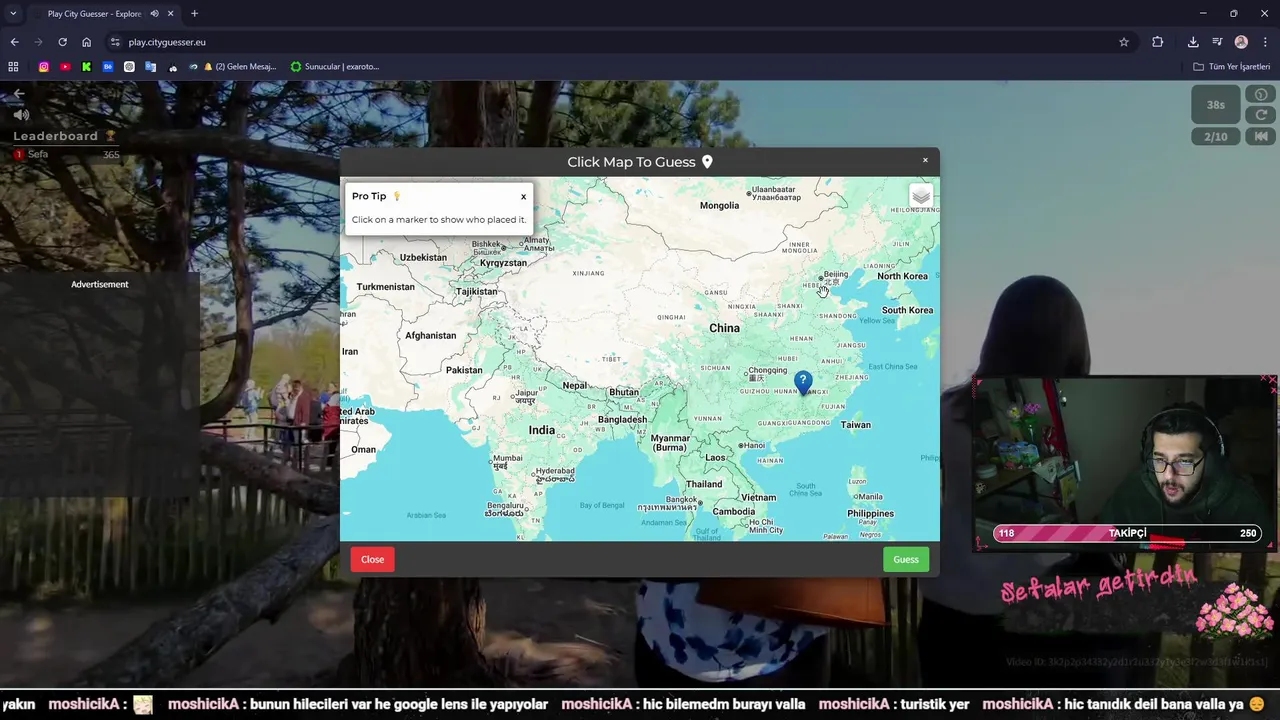Screen dimensions: 1280x720
Task: Click the Guess button
Action: (906, 559)
